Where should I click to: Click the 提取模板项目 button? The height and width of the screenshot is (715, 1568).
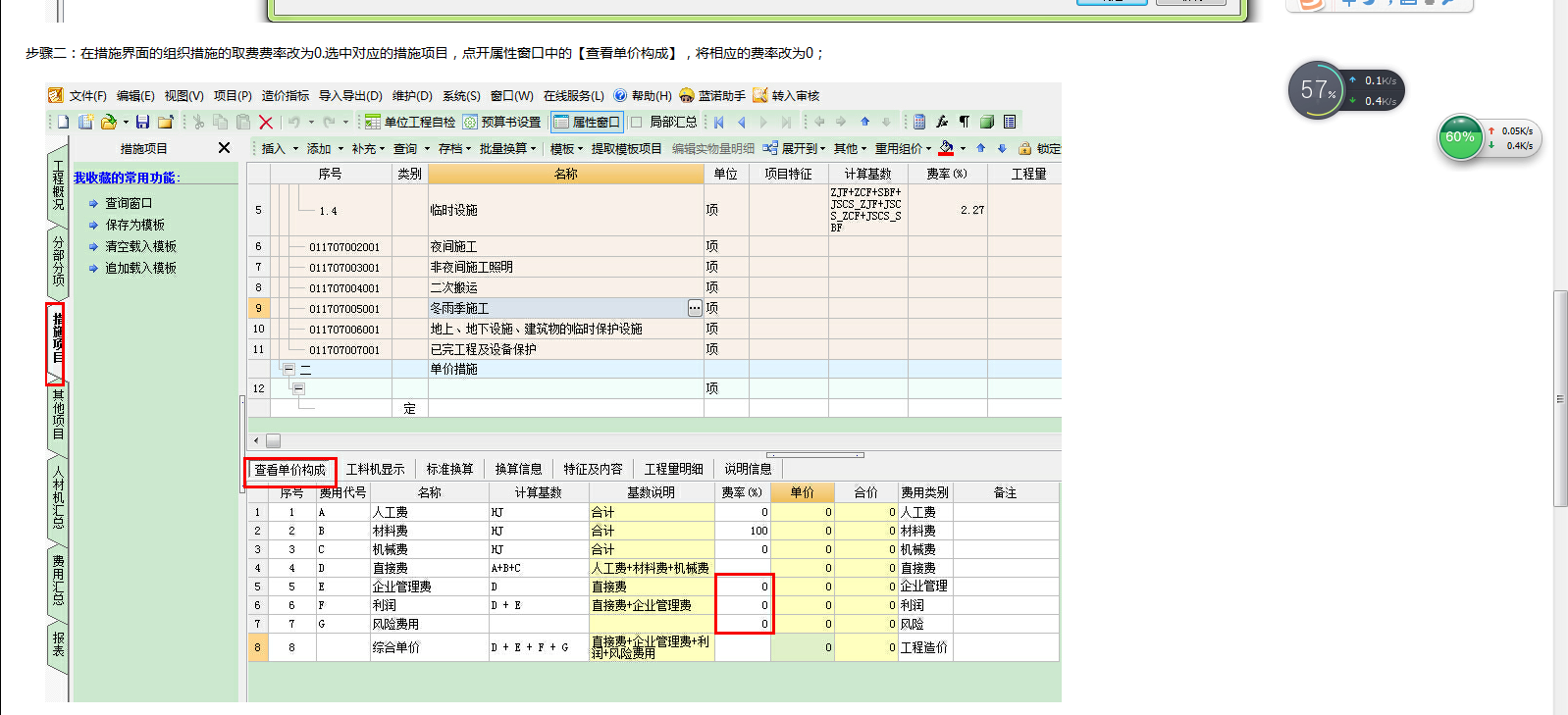(626, 148)
